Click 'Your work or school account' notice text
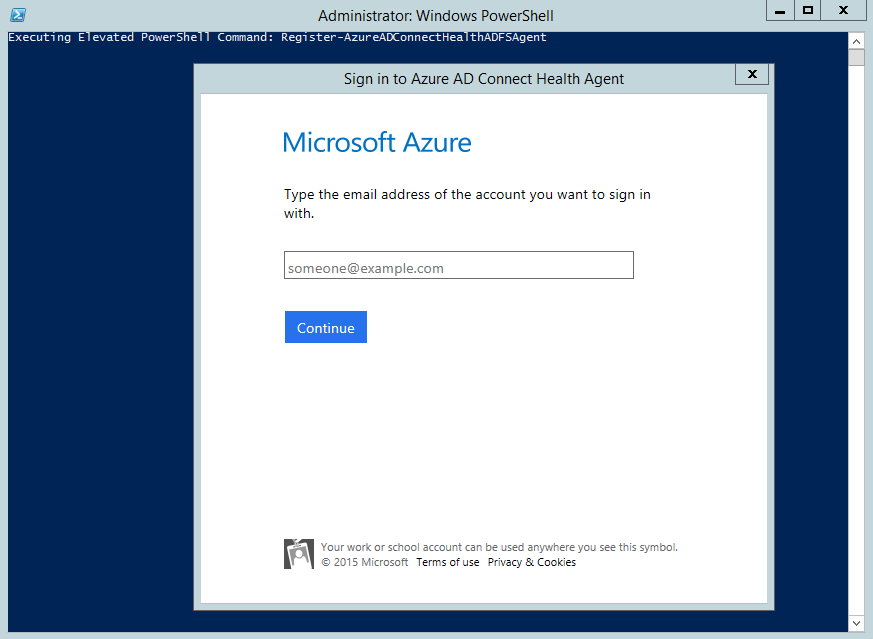This screenshot has height=639, width=873. (499, 547)
